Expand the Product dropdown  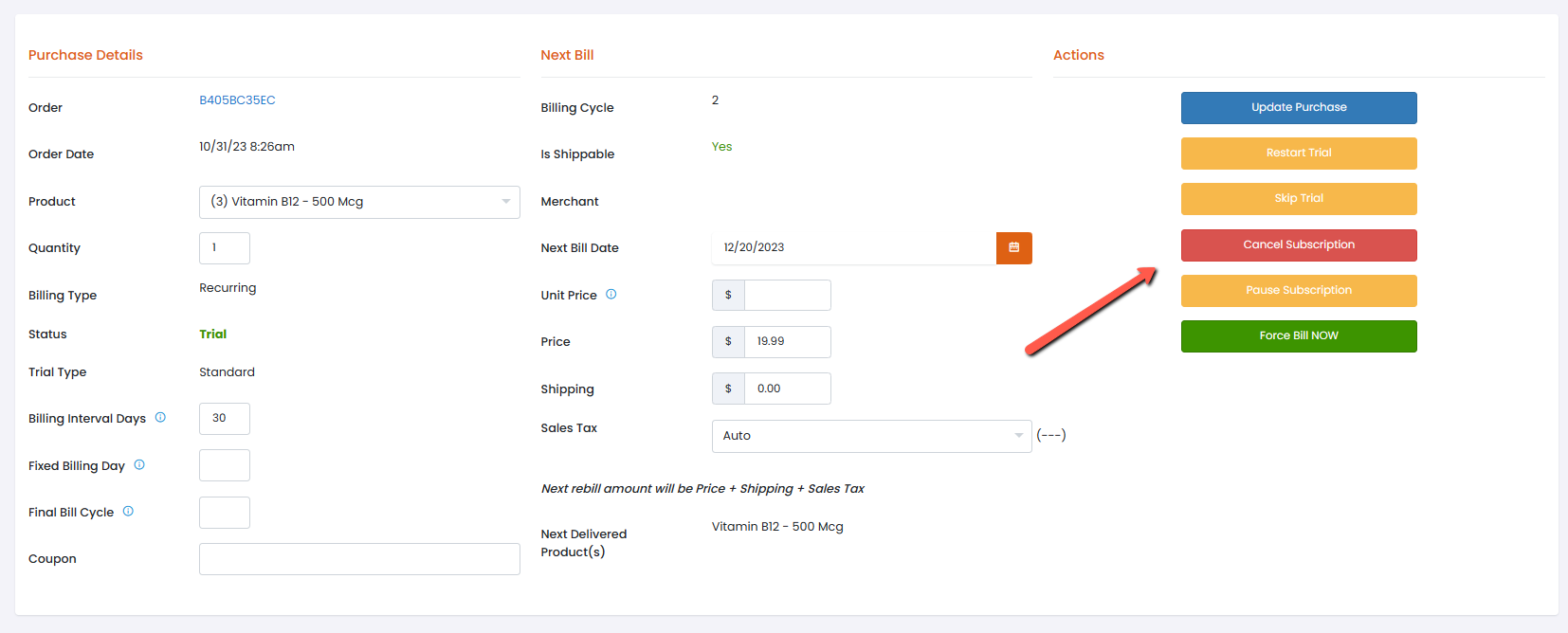[359, 202]
